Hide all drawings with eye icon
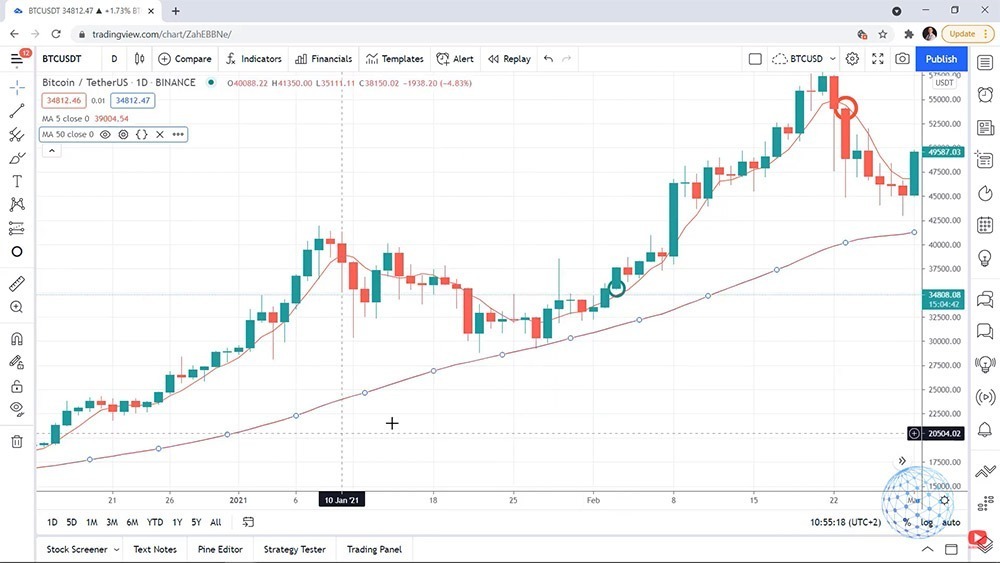This screenshot has height=563, width=1000. click(x=17, y=409)
